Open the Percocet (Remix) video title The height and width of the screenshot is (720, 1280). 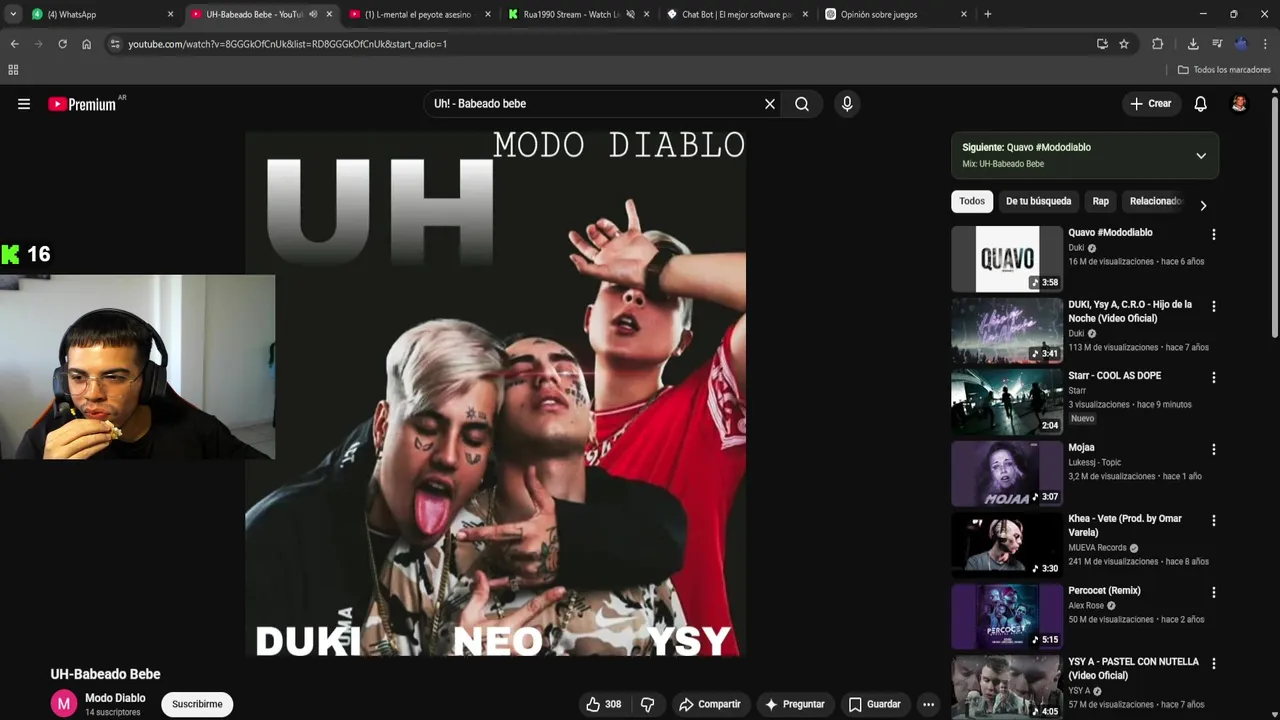(1104, 590)
